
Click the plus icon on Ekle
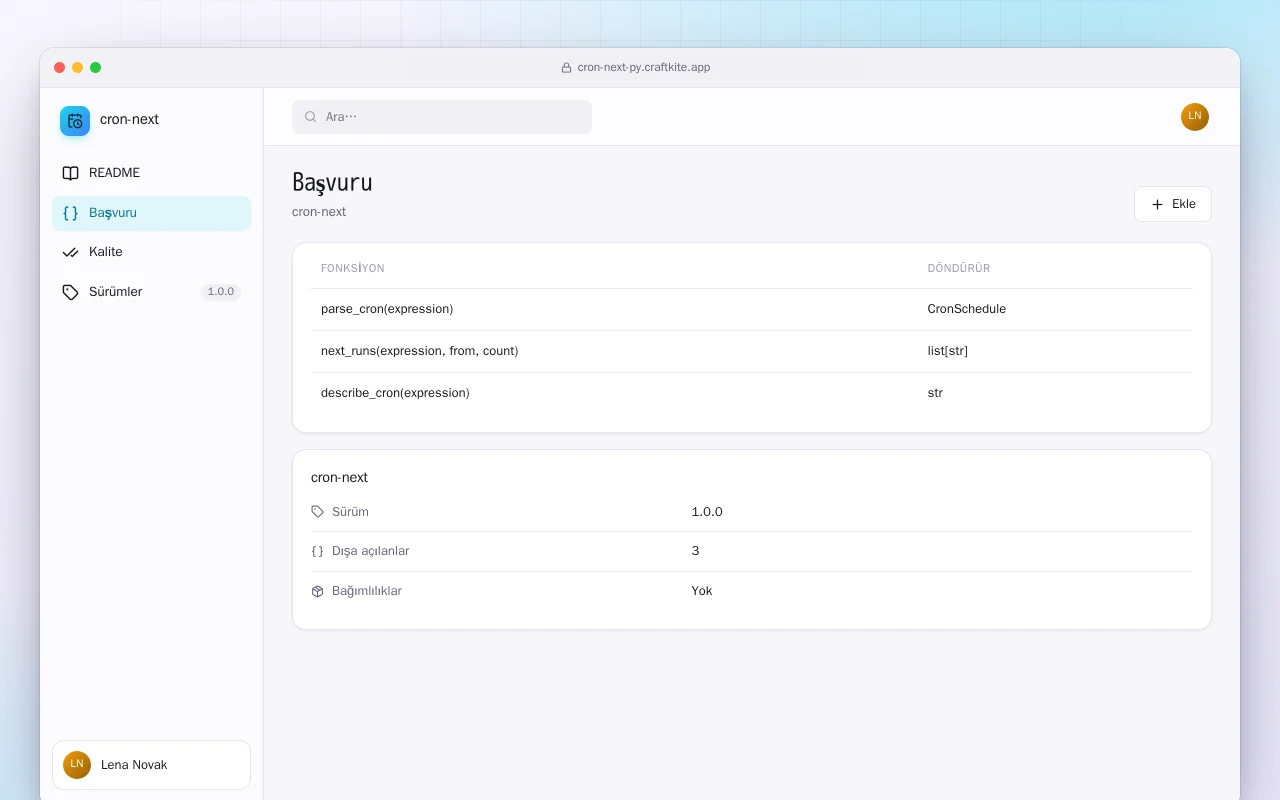click(1158, 204)
